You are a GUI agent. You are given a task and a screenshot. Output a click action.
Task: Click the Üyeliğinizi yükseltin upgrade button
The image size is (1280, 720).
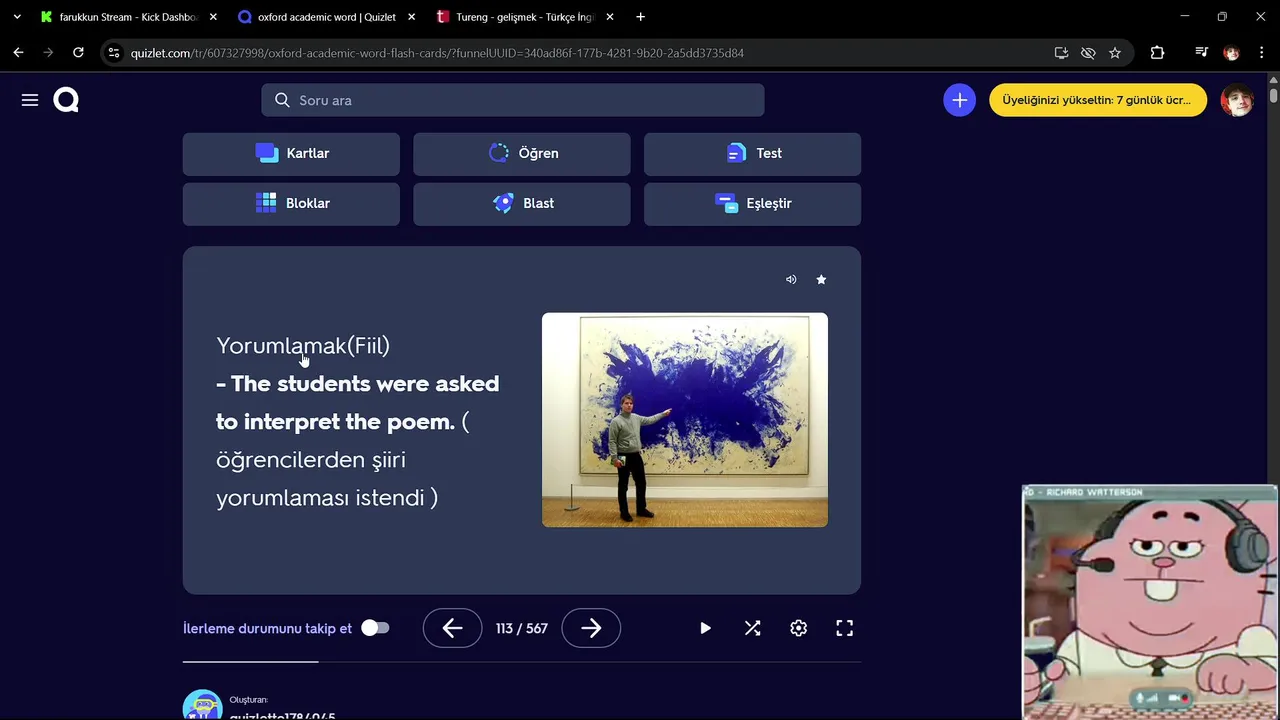[1098, 100]
